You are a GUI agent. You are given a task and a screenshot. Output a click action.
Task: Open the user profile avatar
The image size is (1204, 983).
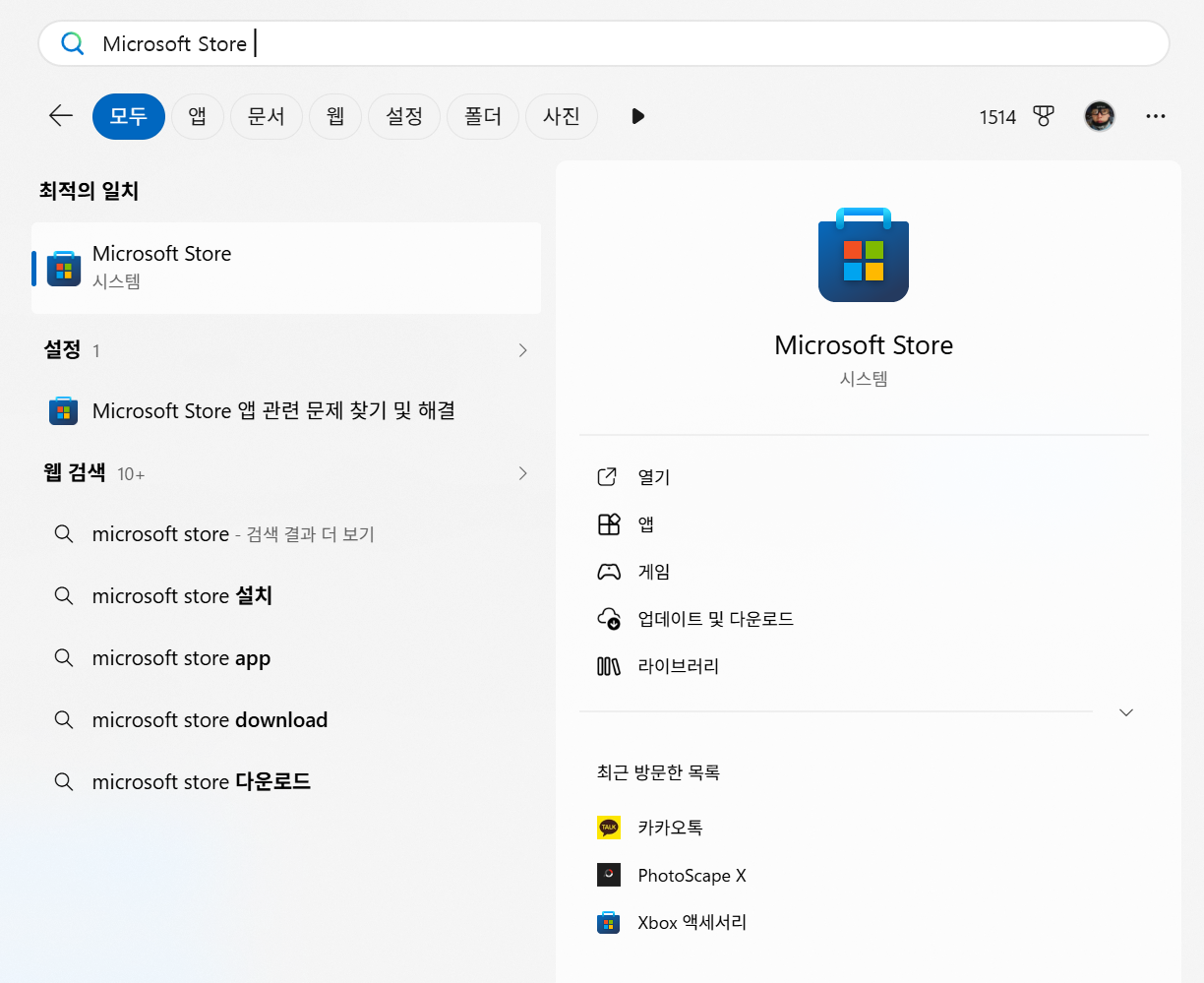click(1100, 116)
